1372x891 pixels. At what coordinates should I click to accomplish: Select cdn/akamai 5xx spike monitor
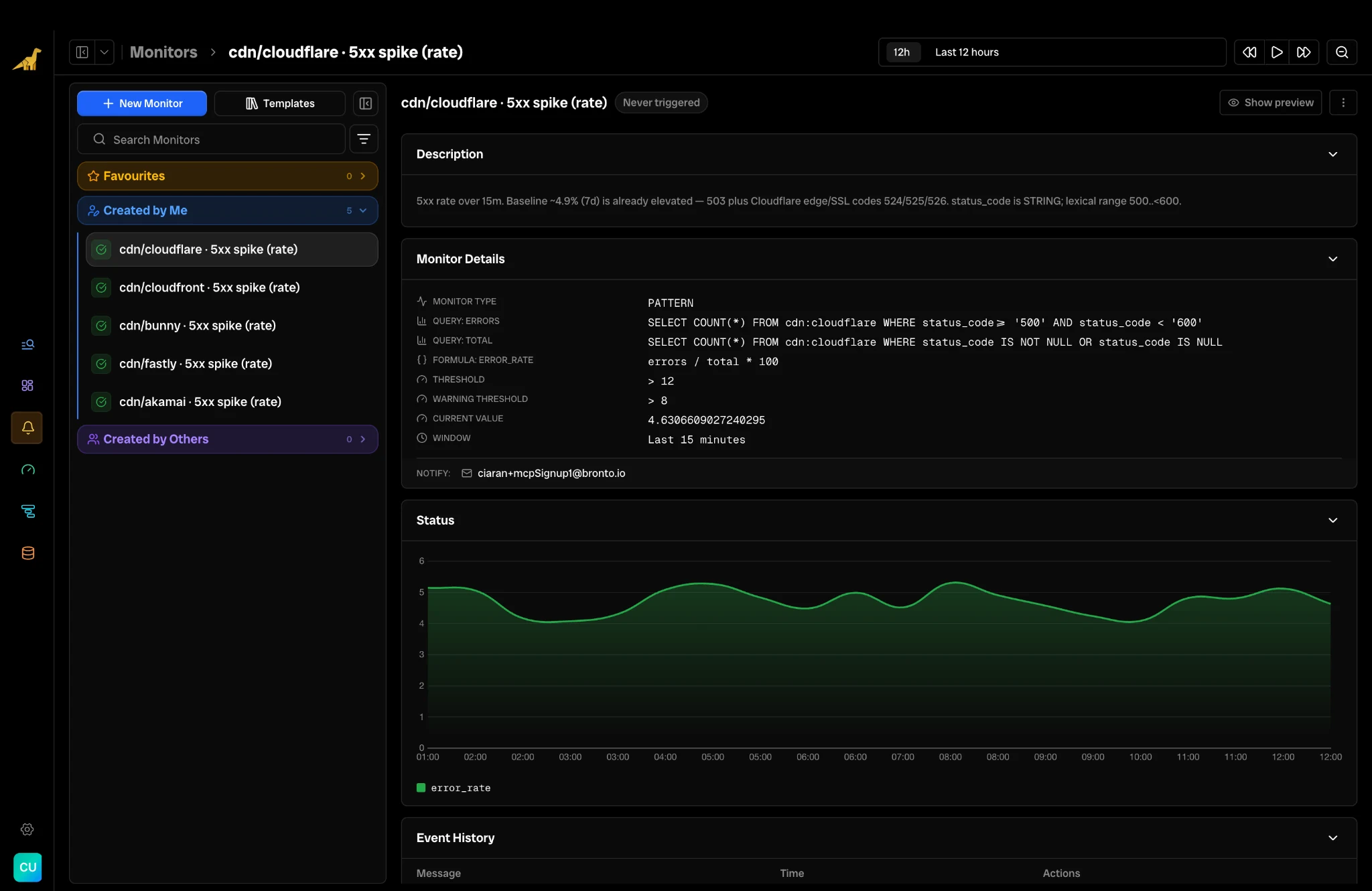(x=232, y=402)
